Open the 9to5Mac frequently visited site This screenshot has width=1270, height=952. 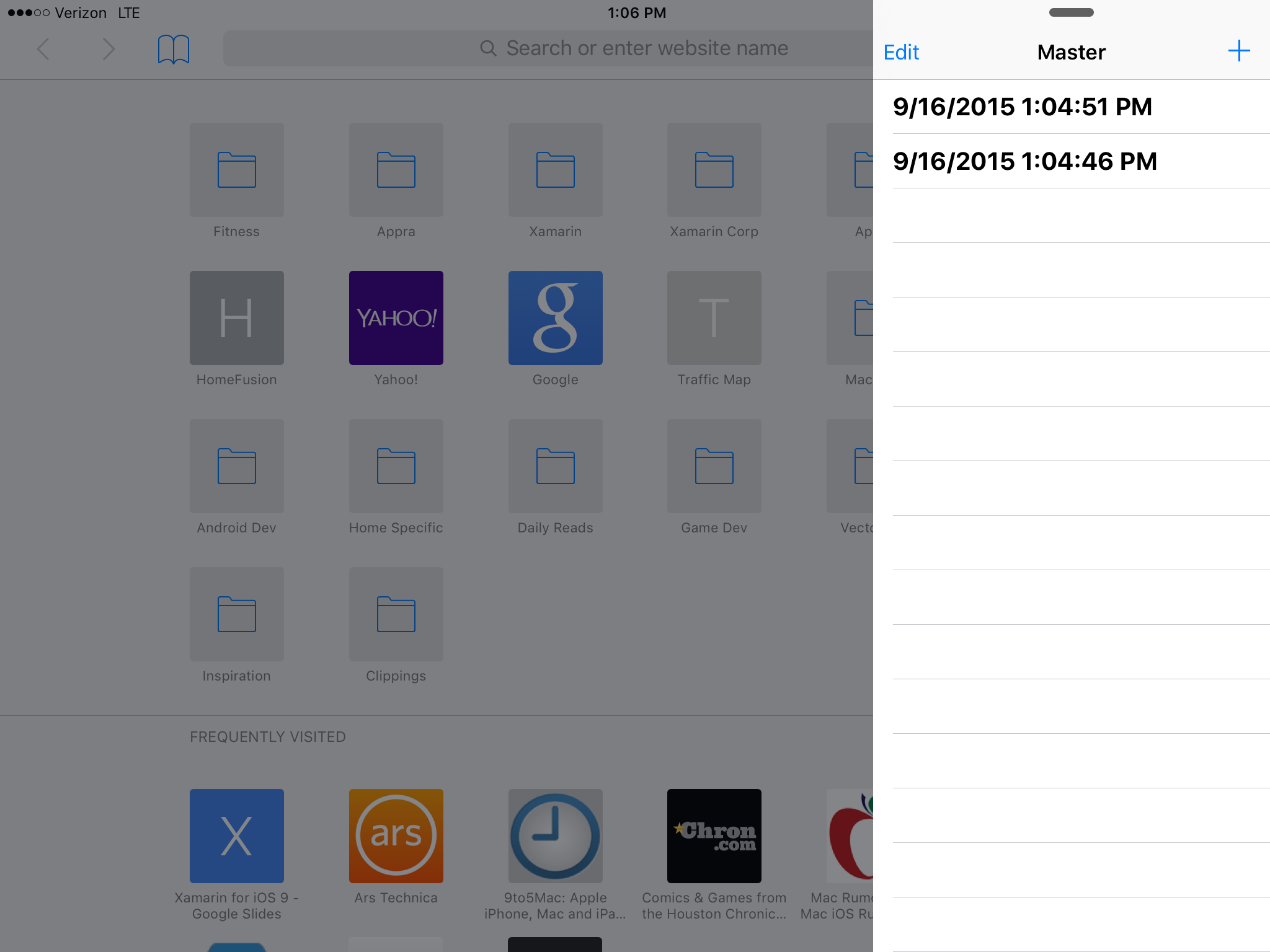pos(555,835)
